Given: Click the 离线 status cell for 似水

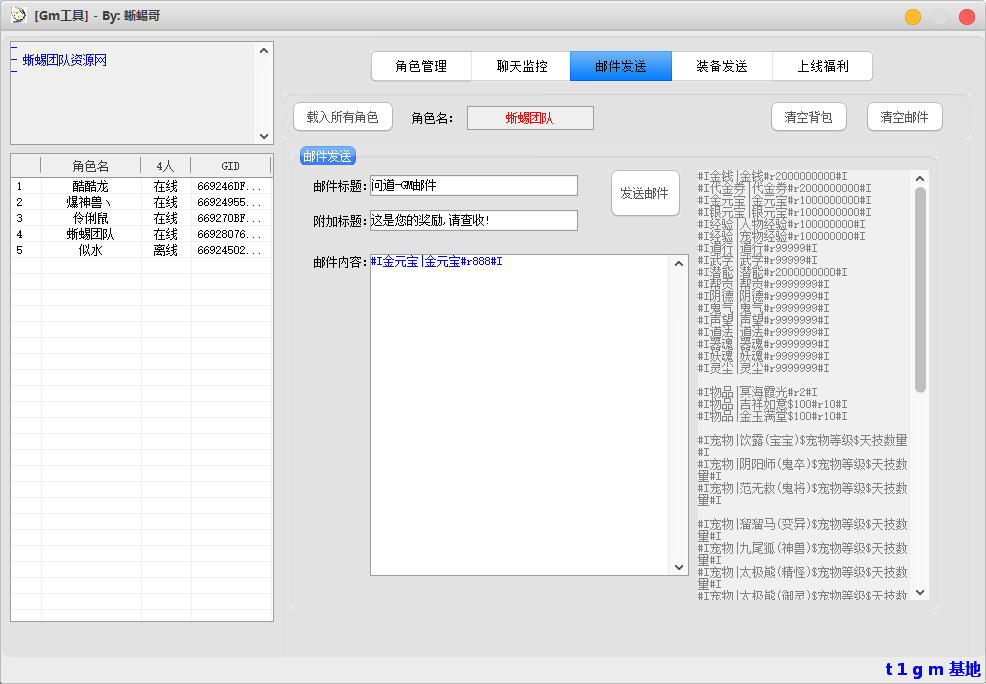Looking at the screenshot, I should 166,250.
